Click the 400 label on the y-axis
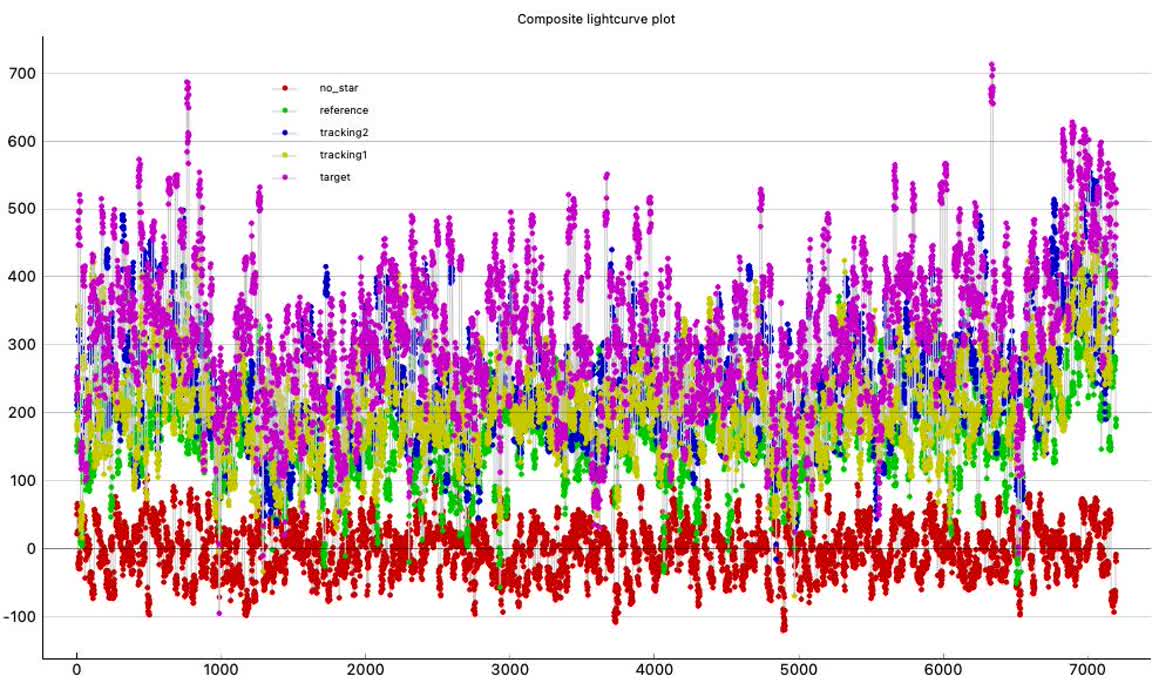This screenshot has height=683, width=1152. [20, 277]
